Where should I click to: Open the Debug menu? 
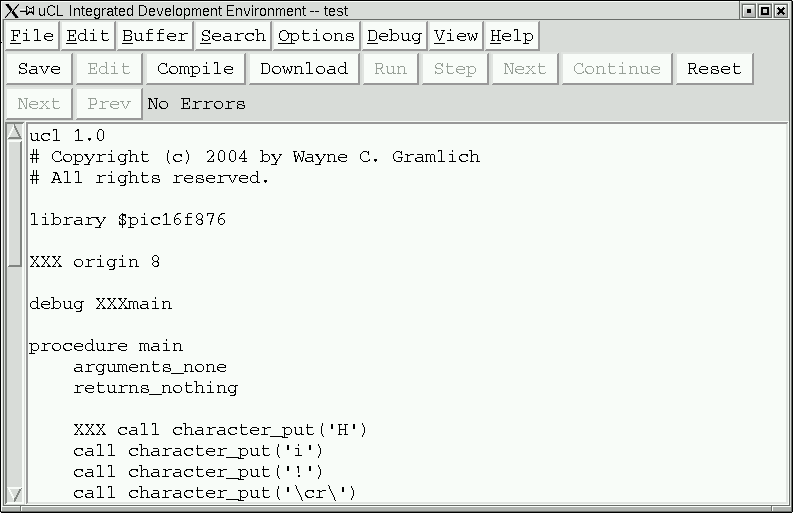[394, 36]
